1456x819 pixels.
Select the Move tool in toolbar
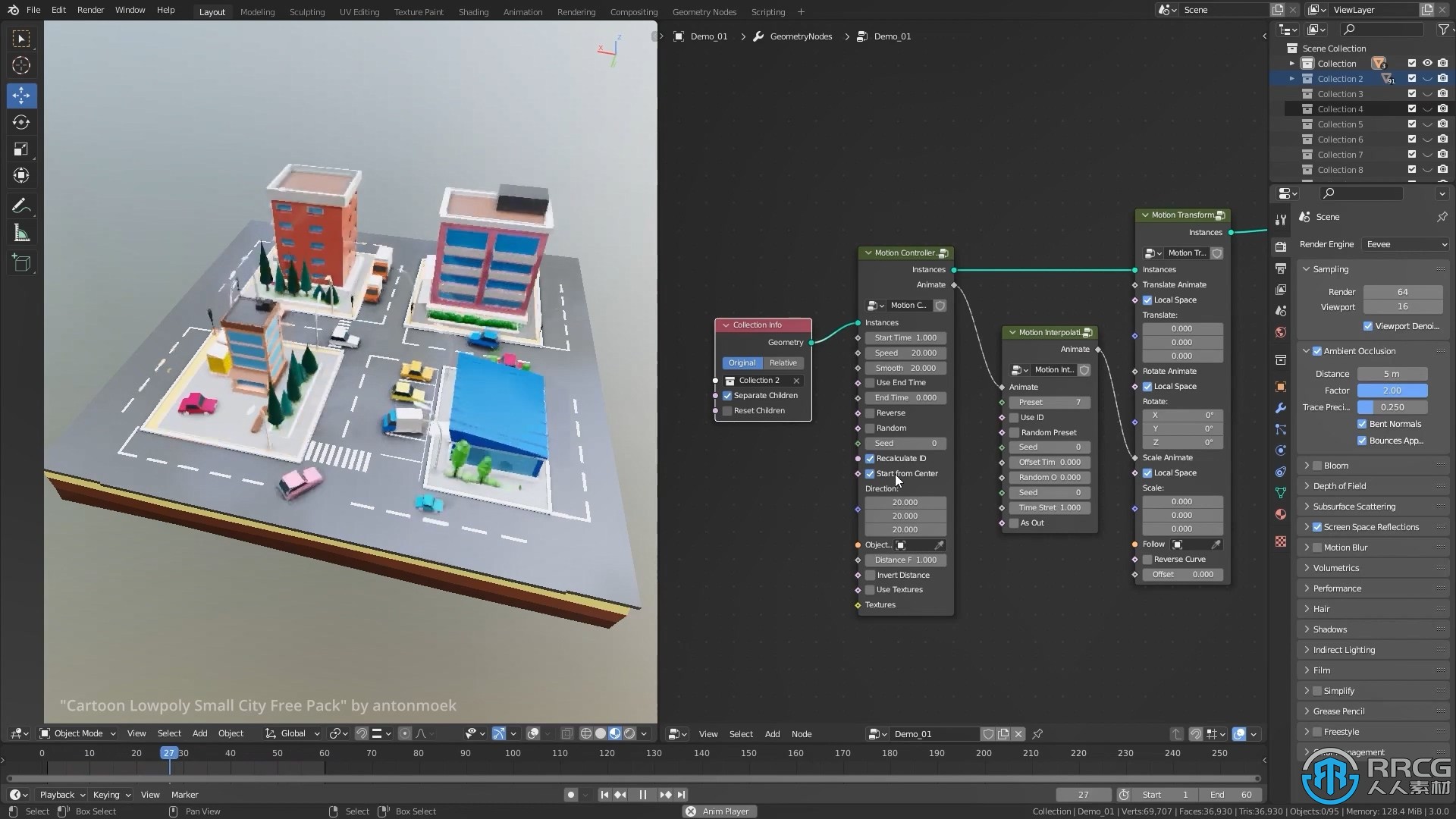click(x=22, y=93)
